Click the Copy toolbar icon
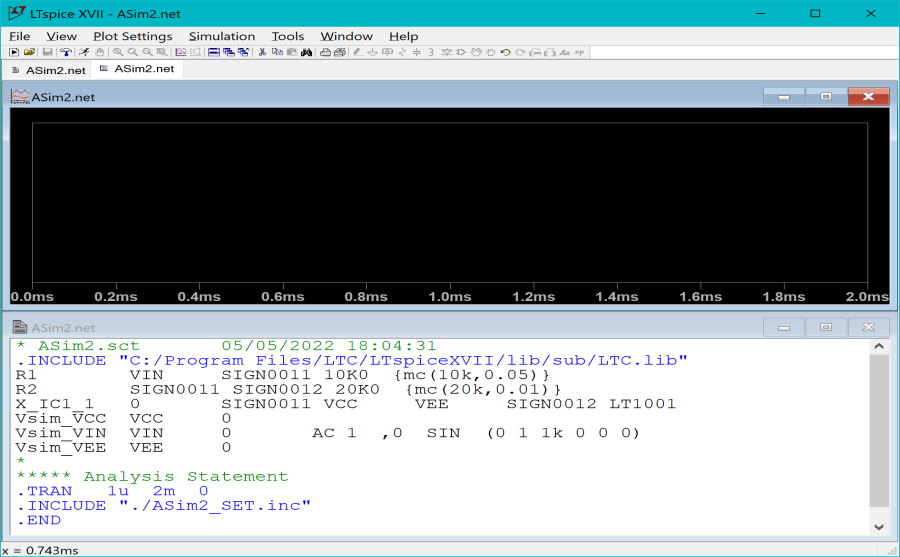 pos(277,52)
